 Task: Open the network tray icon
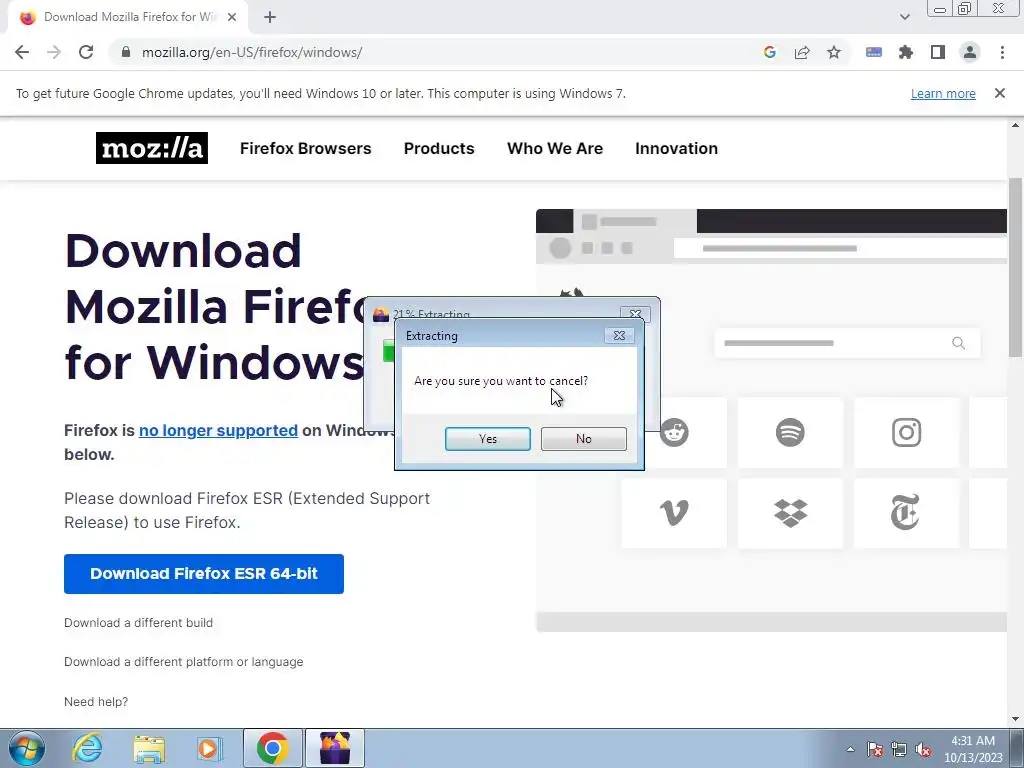tap(899, 749)
